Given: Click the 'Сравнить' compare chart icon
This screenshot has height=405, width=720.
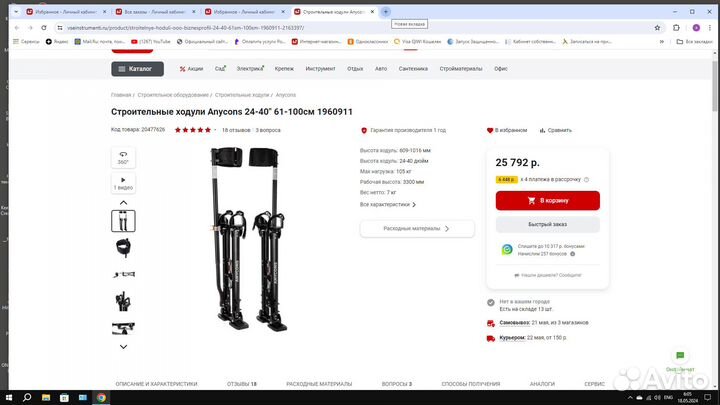Looking at the screenshot, I should click(542, 130).
